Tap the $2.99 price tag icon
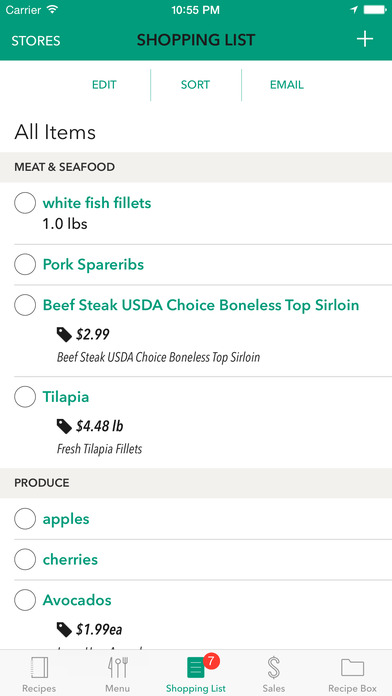This screenshot has height=696, width=392. (64, 335)
